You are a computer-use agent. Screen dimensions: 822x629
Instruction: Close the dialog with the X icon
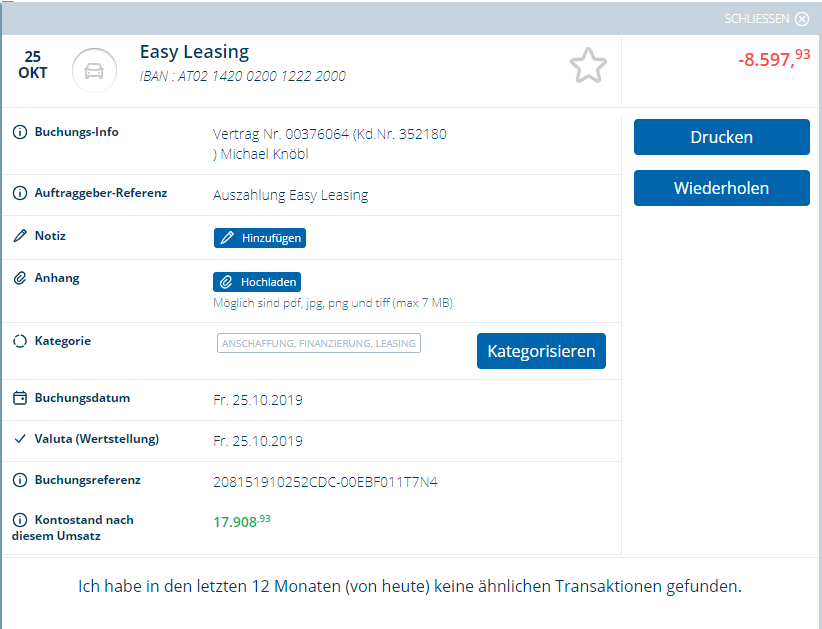[802, 19]
